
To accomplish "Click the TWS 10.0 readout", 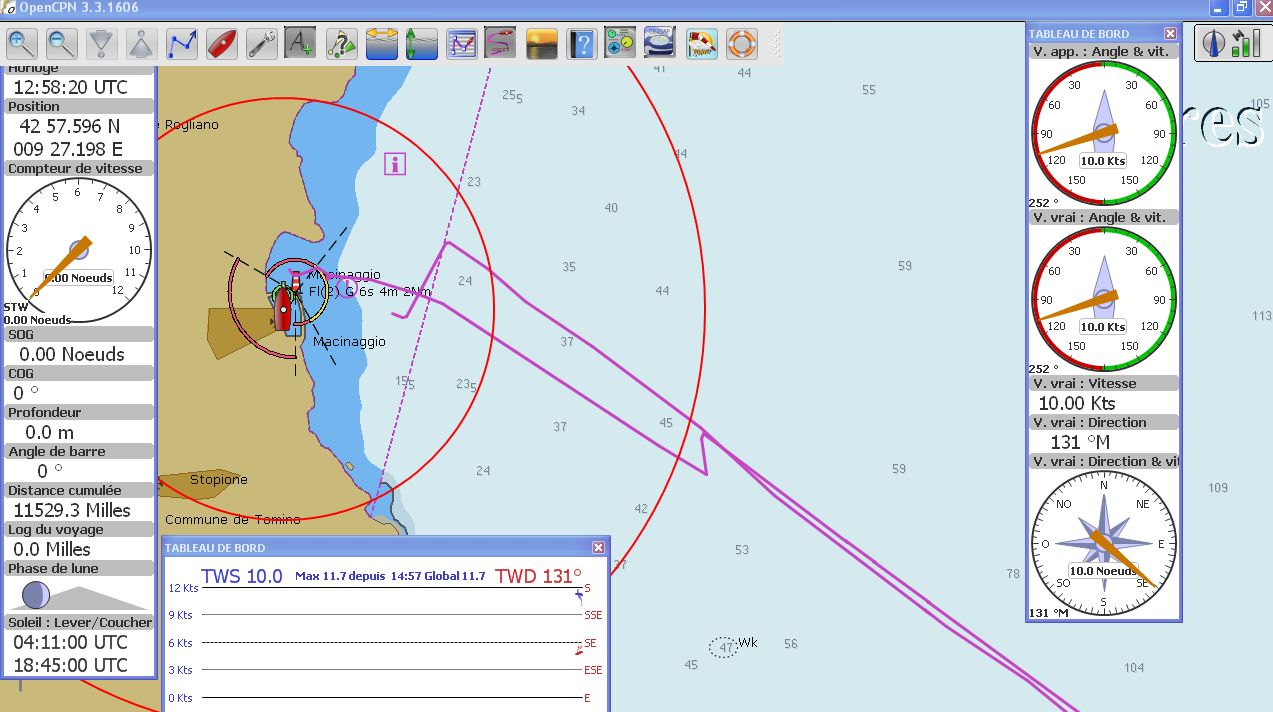I will (x=242, y=576).
